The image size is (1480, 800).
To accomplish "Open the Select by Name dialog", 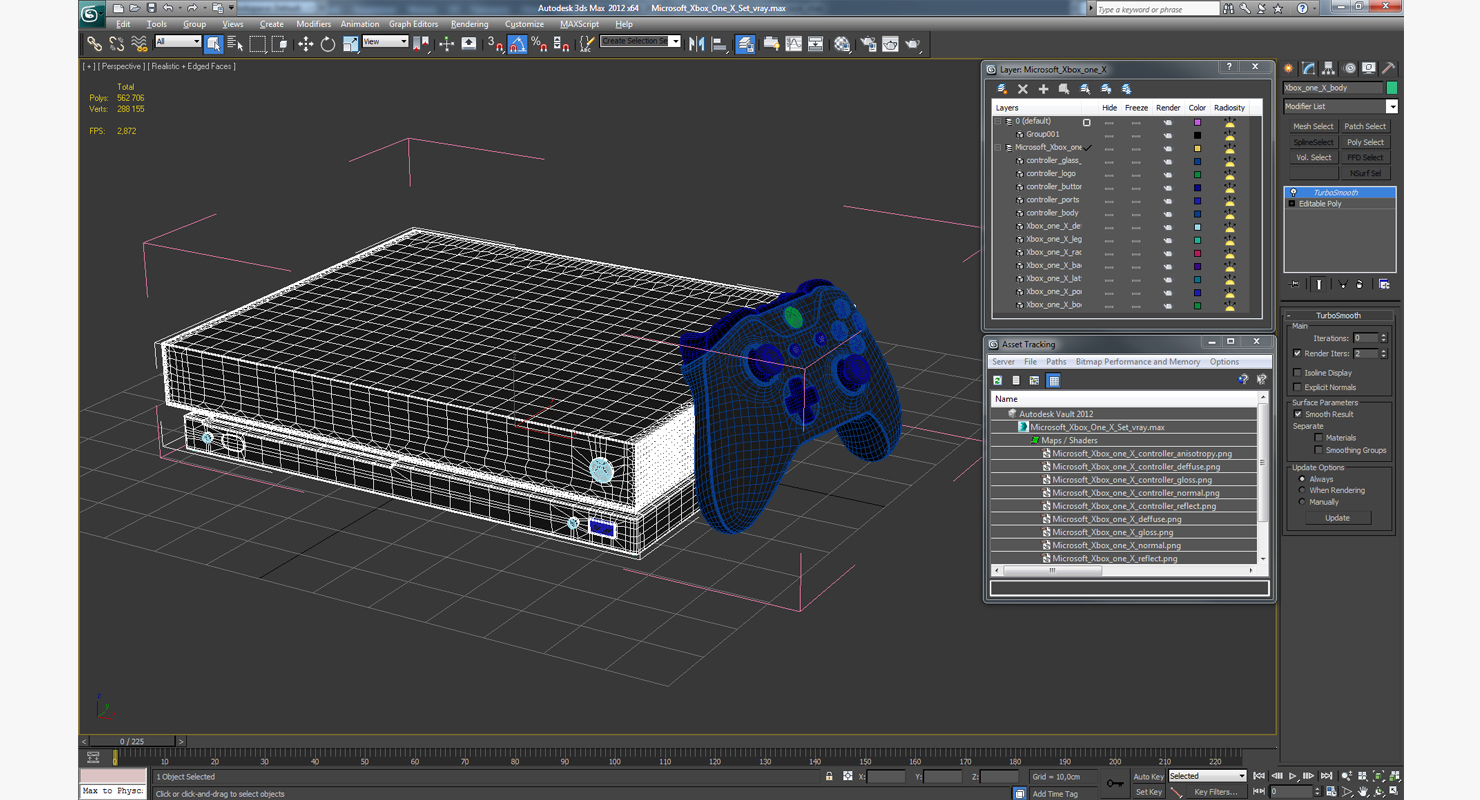I will click(x=235, y=44).
